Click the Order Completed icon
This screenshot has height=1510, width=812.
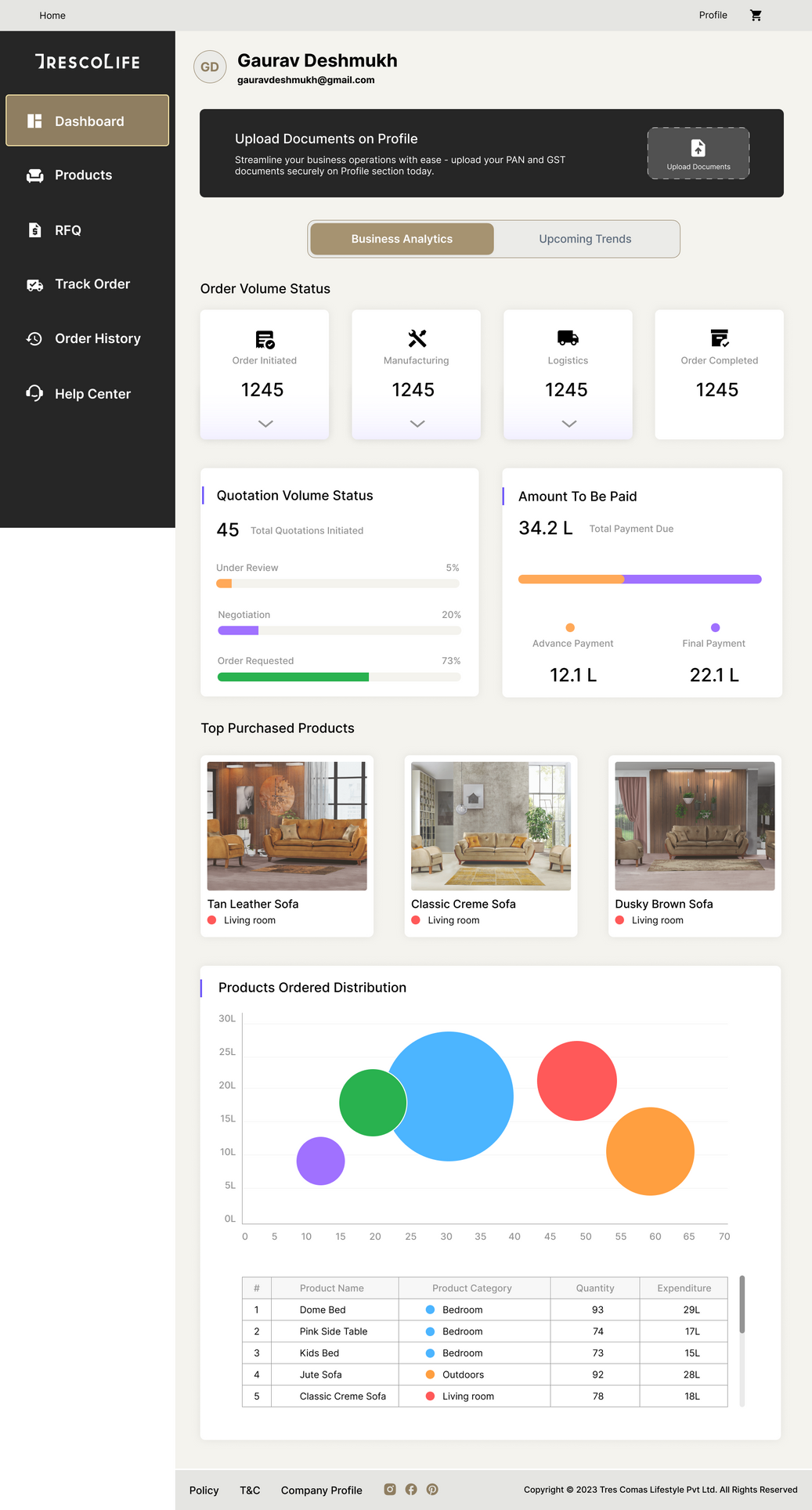coord(719,338)
